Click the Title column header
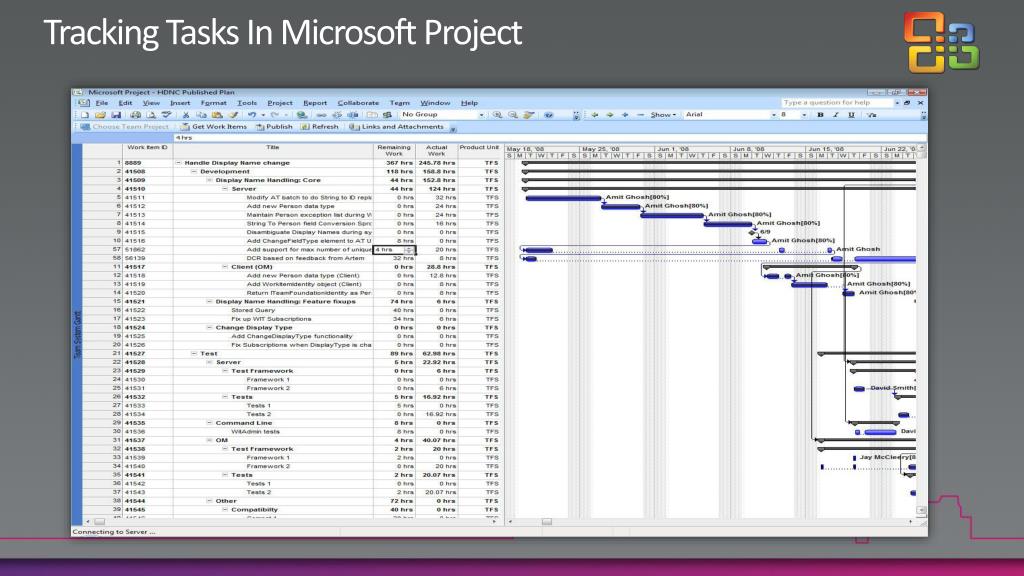Image resolution: width=1024 pixels, height=576 pixels. [x=273, y=151]
